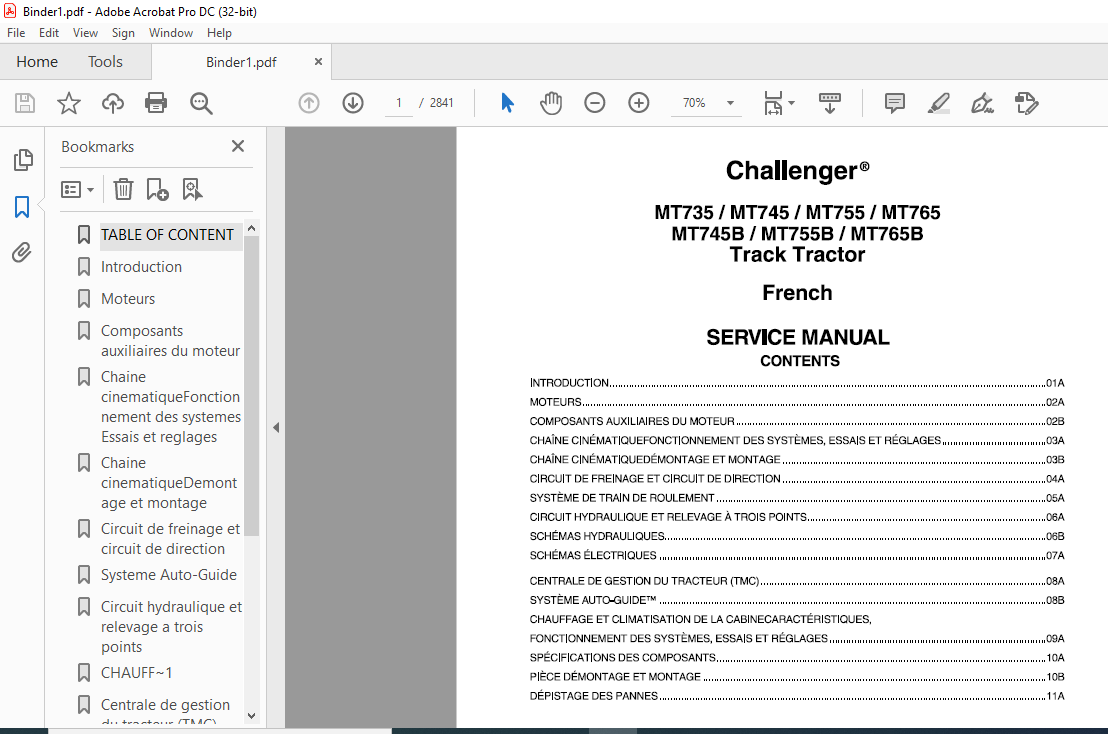The height and width of the screenshot is (734, 1108).
Task: Click INTRODUCTION contents entry 01A
Action: 796,383
